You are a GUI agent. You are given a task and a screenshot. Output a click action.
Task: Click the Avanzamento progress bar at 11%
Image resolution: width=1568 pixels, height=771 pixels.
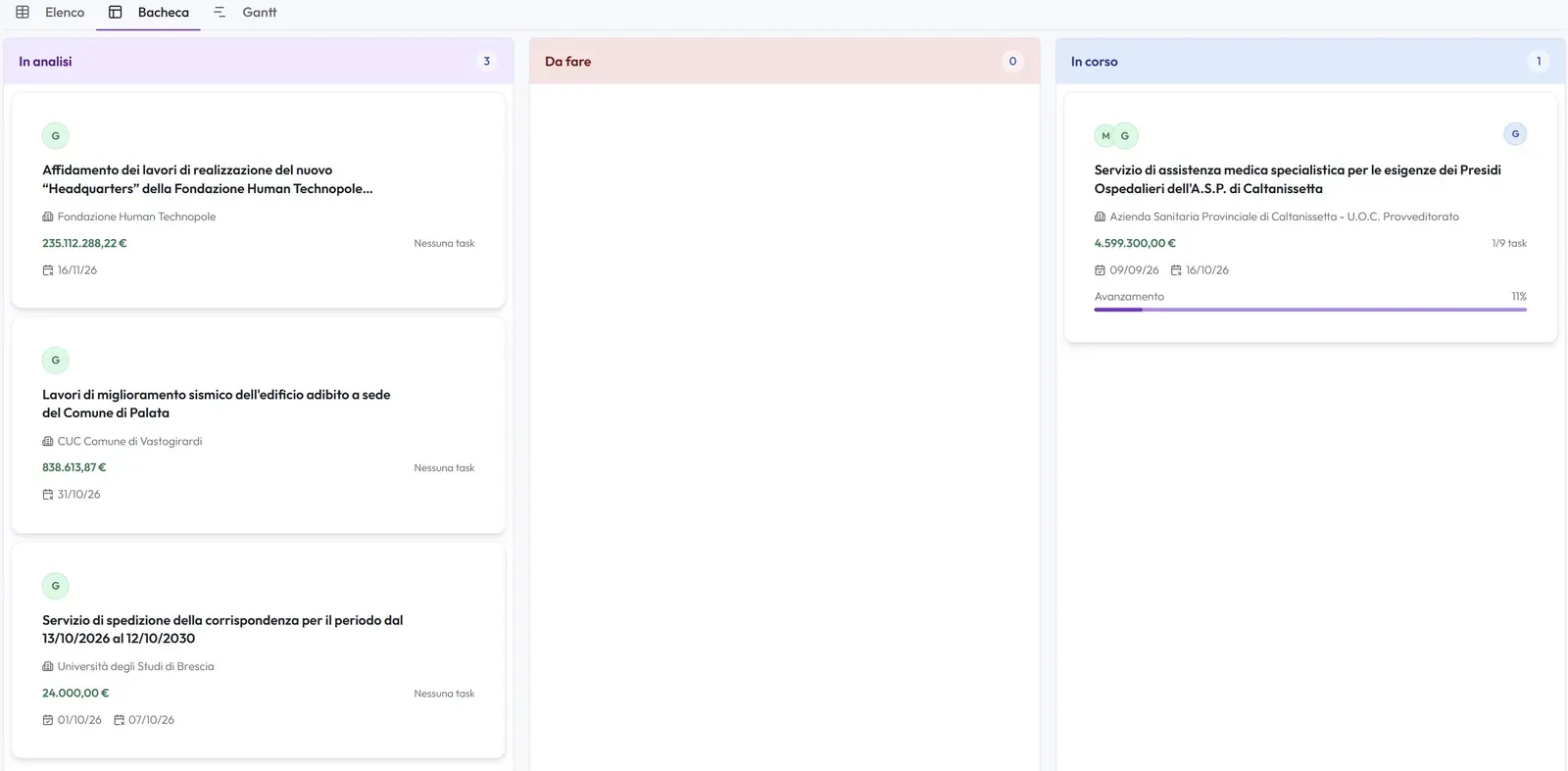coord(1310,310)
